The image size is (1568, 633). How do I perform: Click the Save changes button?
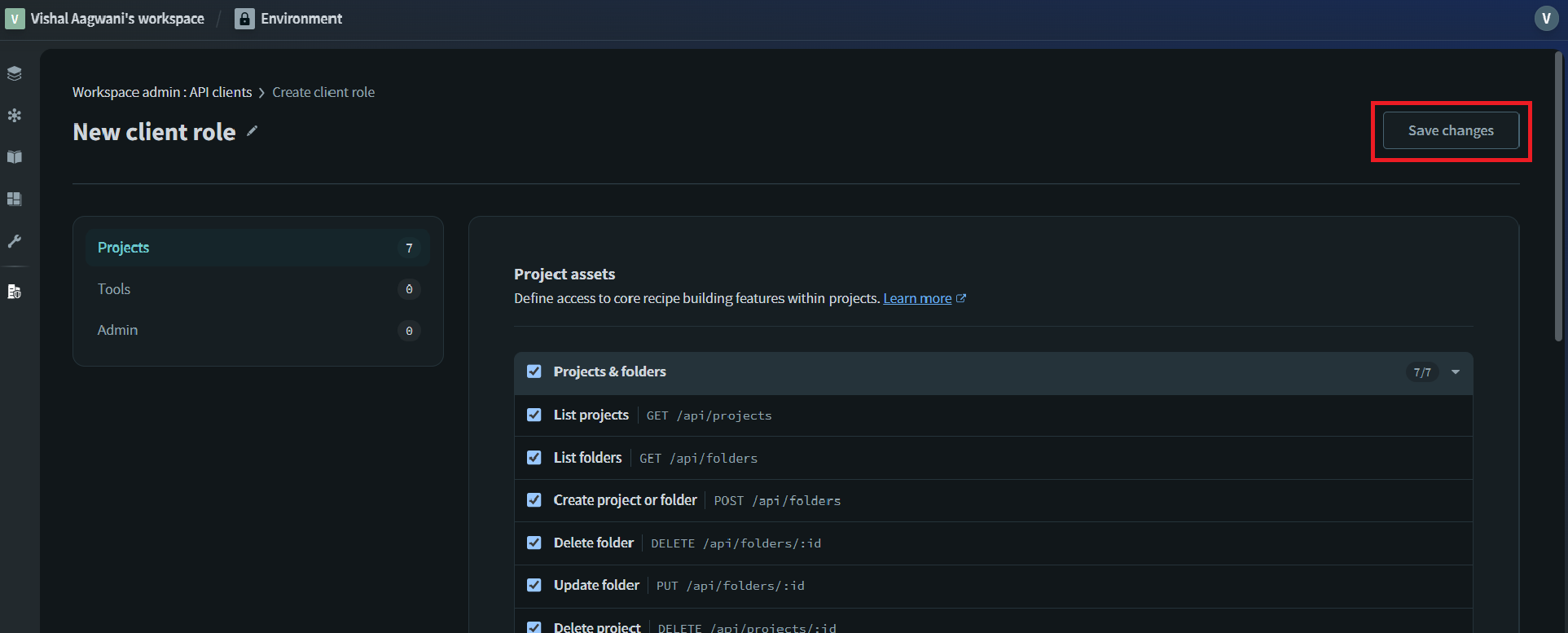click(1451, 130)
